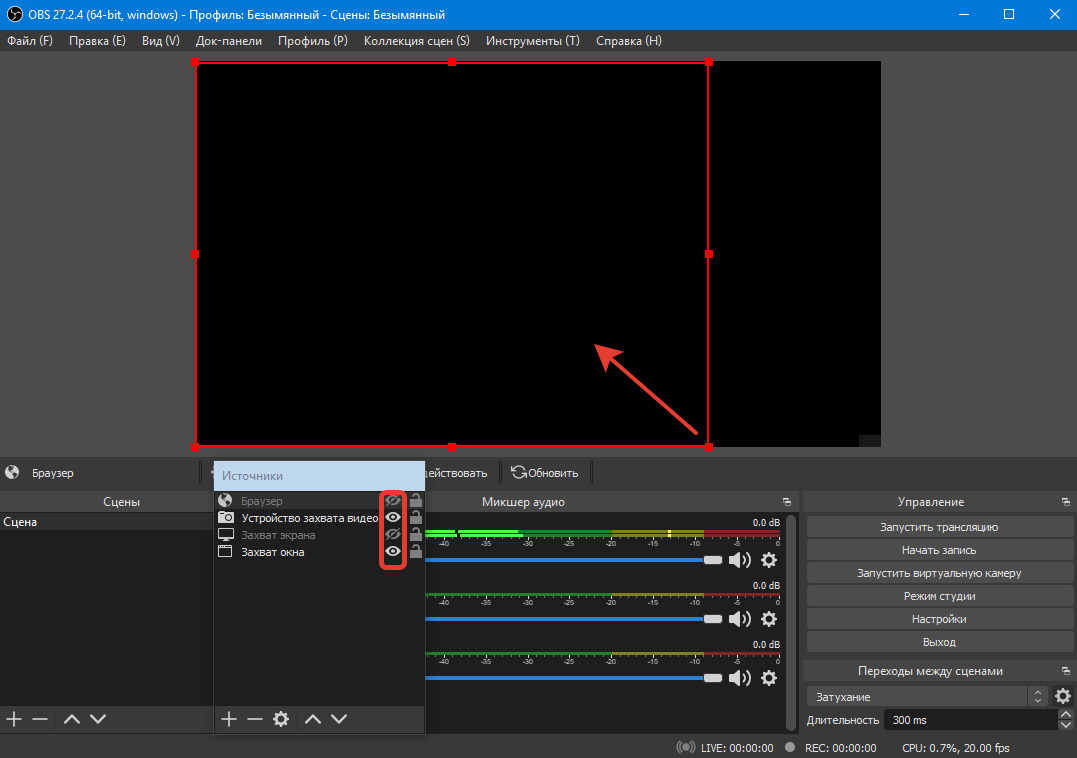The height and width of the screenshot is (758, 1077).
Task: Add a new source with plus icon
Action: (229, 719)
